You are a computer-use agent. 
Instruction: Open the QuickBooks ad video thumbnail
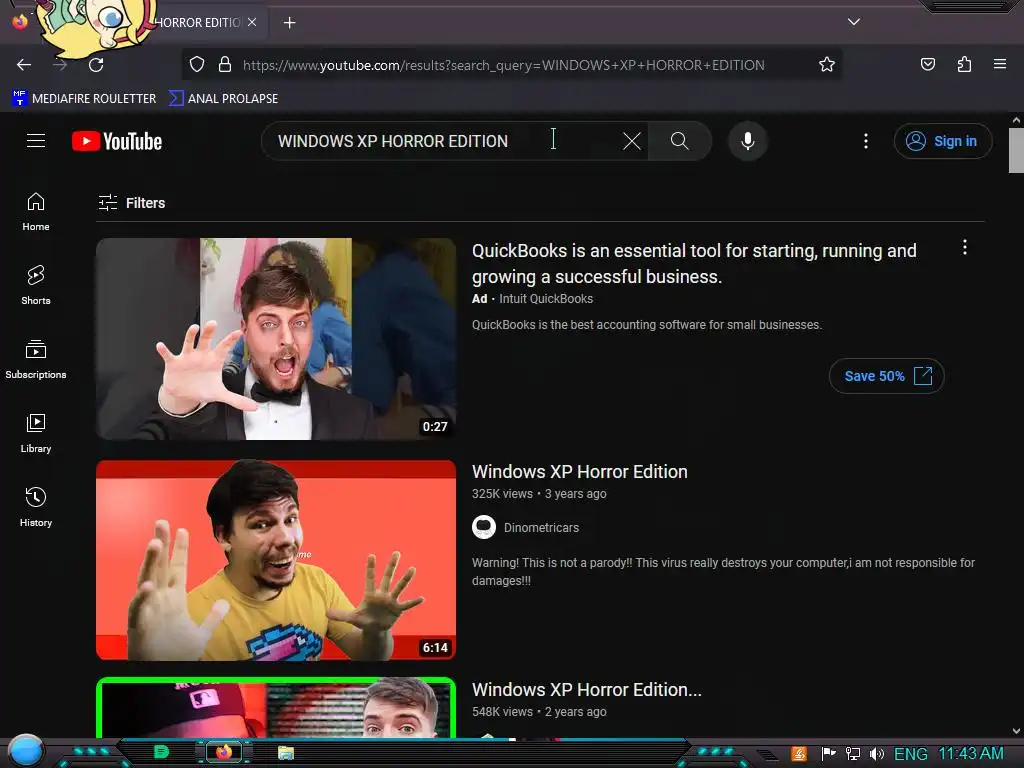(x=276, y=338)
